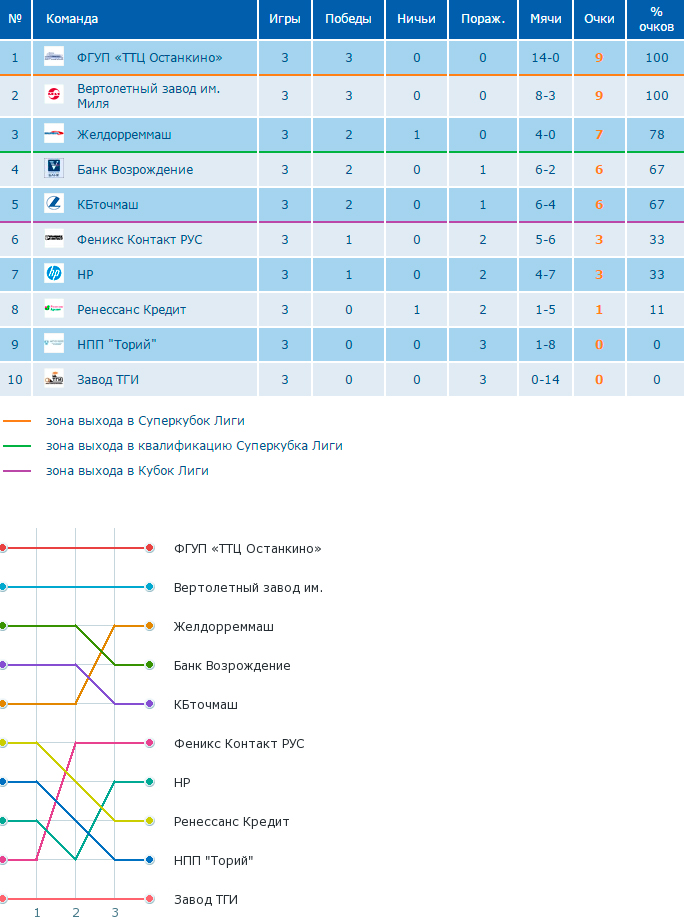Click purple end marker of КБточмаш line
Viewport: 684px width, 920px height.
[x=150, y=703]
